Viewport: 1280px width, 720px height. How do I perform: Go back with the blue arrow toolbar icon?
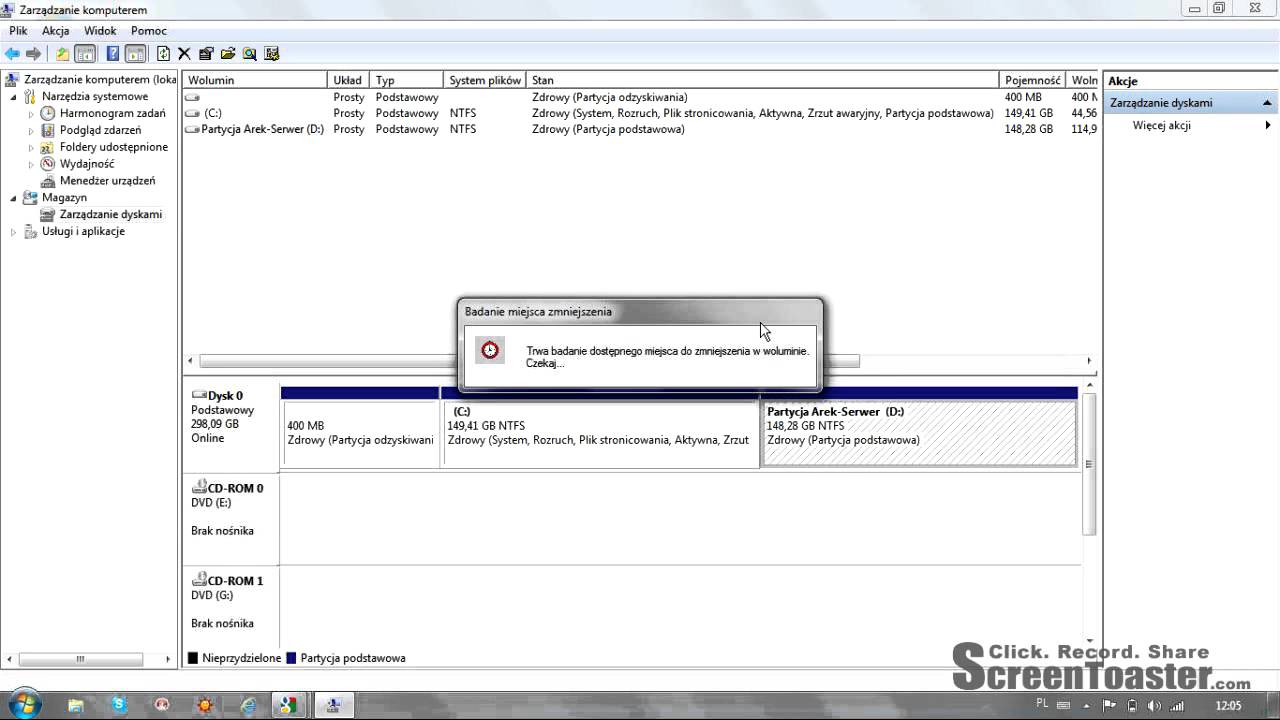pyautogui.click(x=12, y=54)
